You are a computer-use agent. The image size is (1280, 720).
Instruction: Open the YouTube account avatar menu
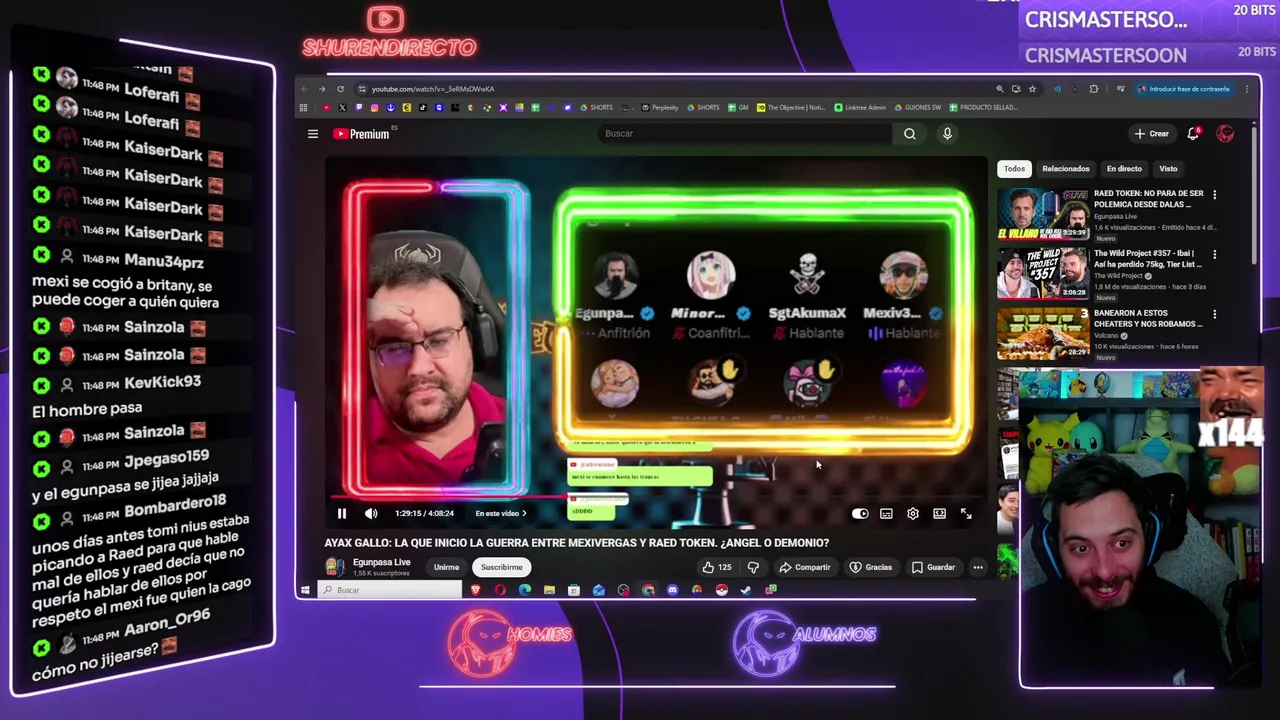(x=1225, y=134)
